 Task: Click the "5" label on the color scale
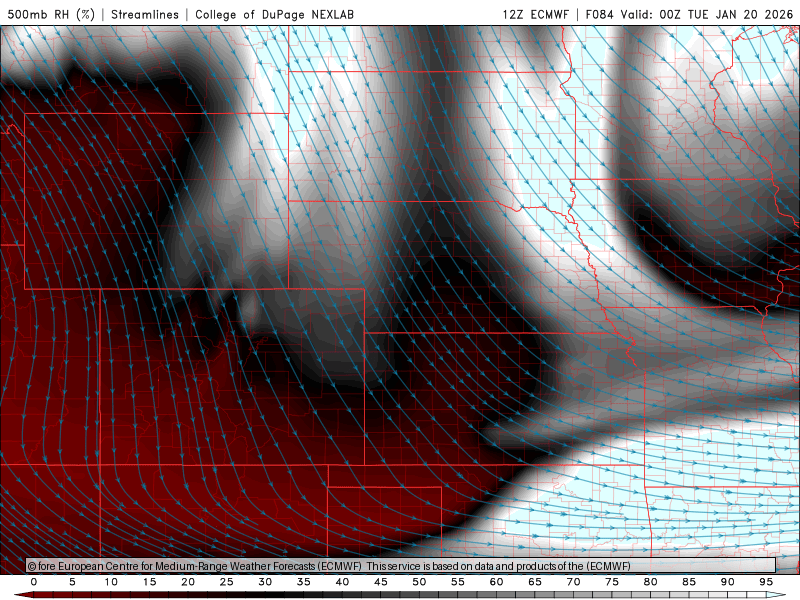[72, 582]
